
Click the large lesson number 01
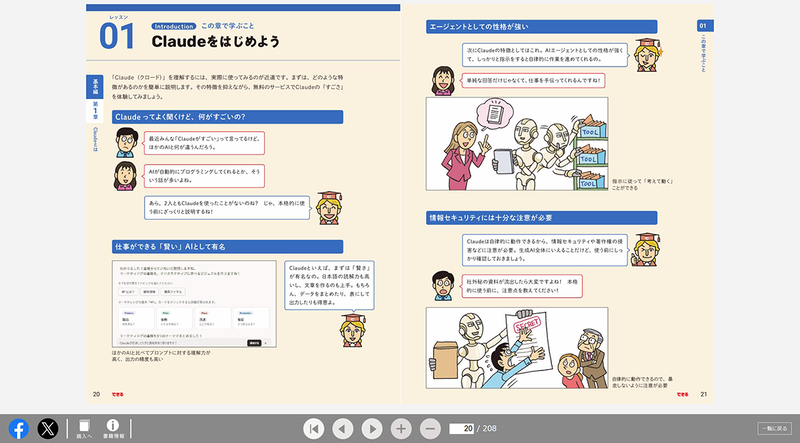click(x=117, y=37)
